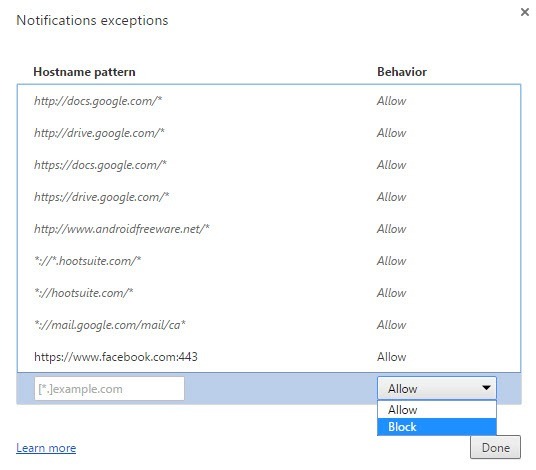Focus the [*.]example.com hostname field
536x470 pixels.
pos(109,389)
